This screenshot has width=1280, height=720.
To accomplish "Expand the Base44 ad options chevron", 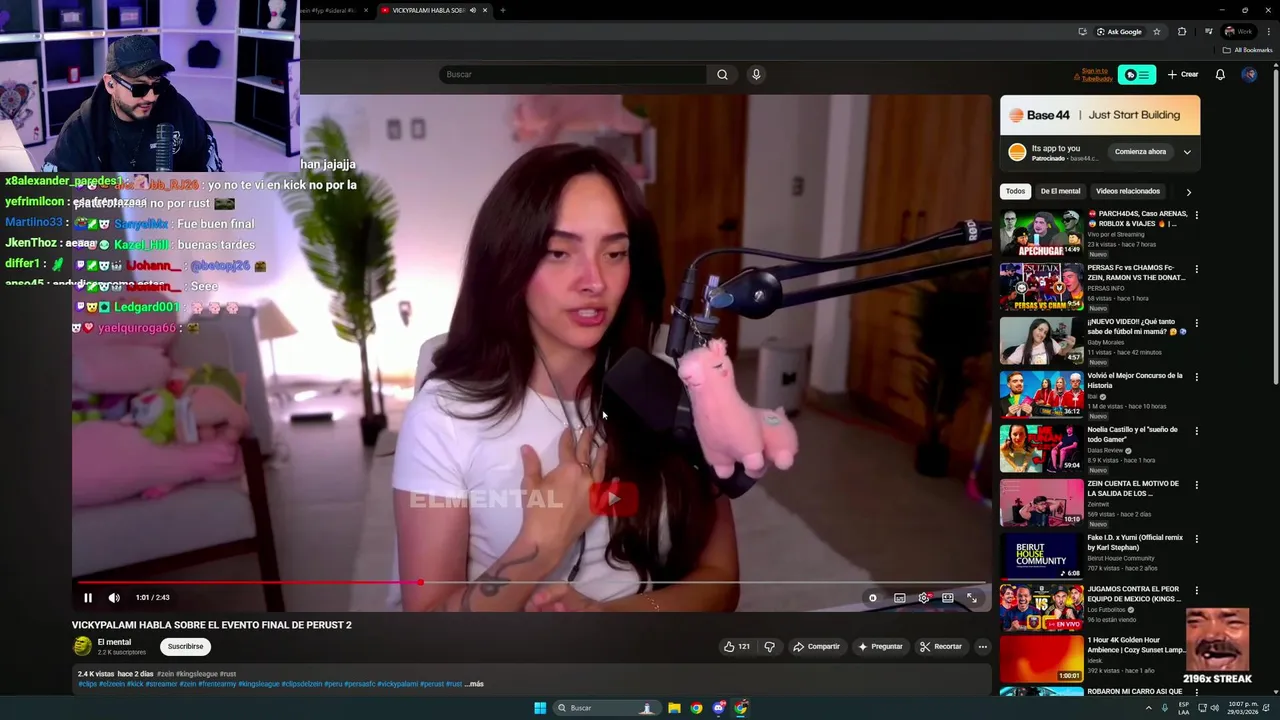I will coord(1187,152).
